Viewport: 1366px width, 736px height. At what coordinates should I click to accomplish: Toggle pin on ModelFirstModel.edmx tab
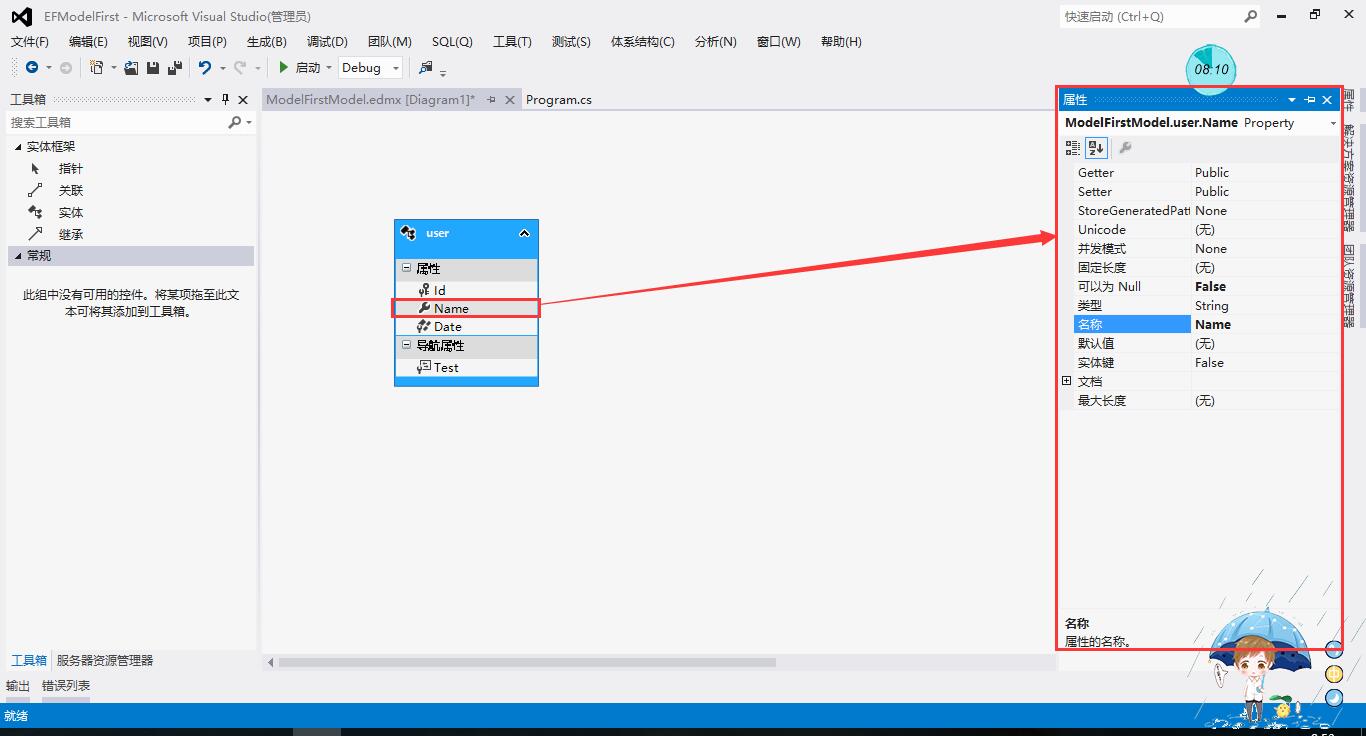pos(491,99)
